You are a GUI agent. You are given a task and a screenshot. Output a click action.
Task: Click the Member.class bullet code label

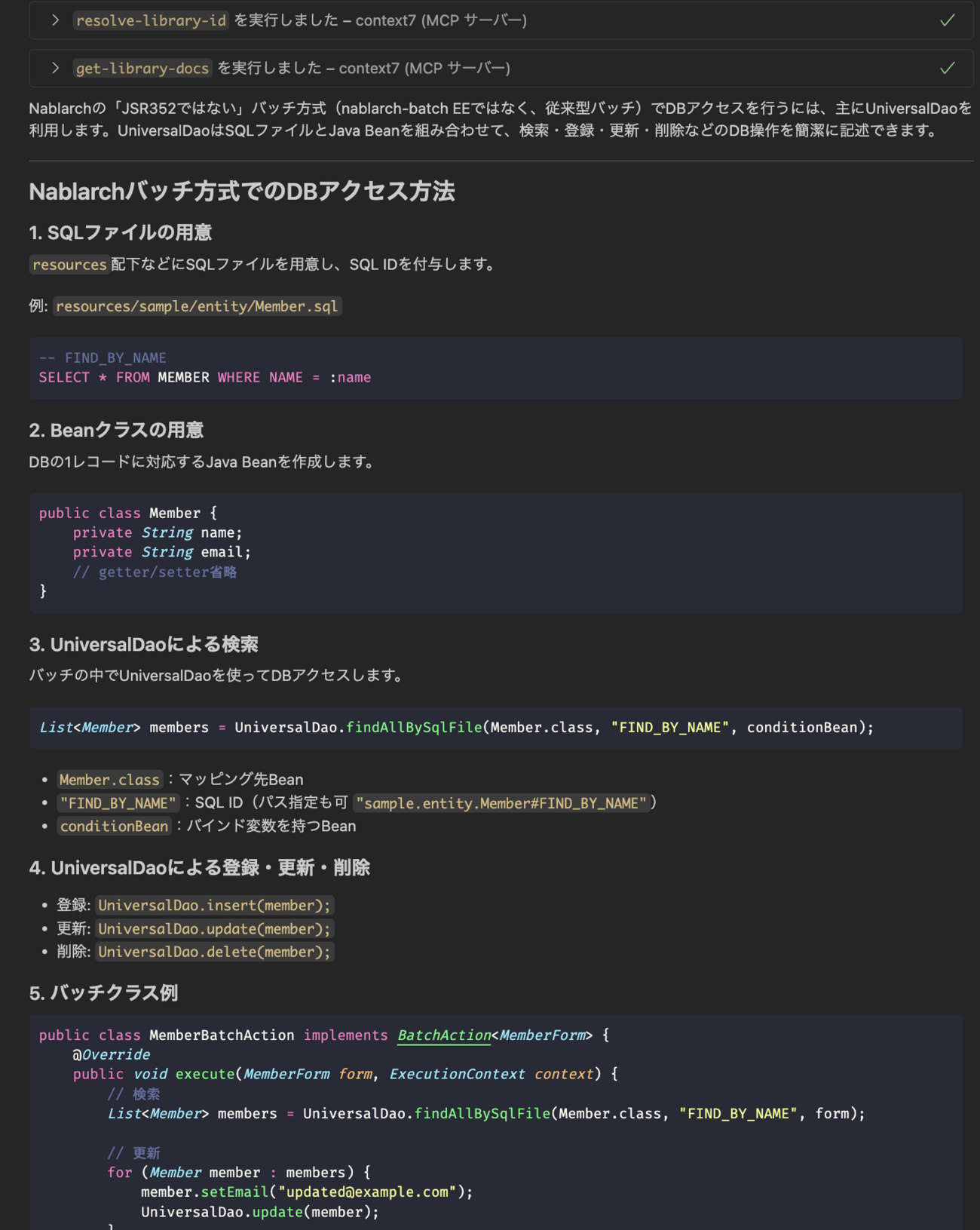(x=110, y=780)
